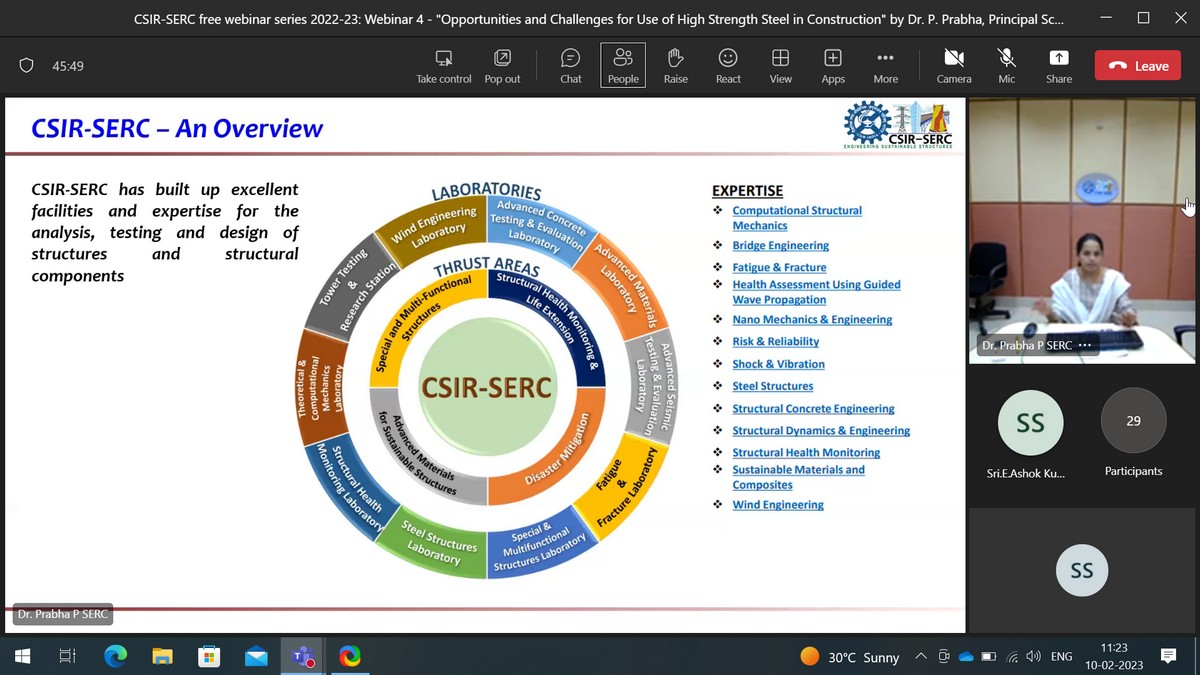Click Nano Mechanics & Engineering link
The image size is (1200, 675).
[812, 319]
